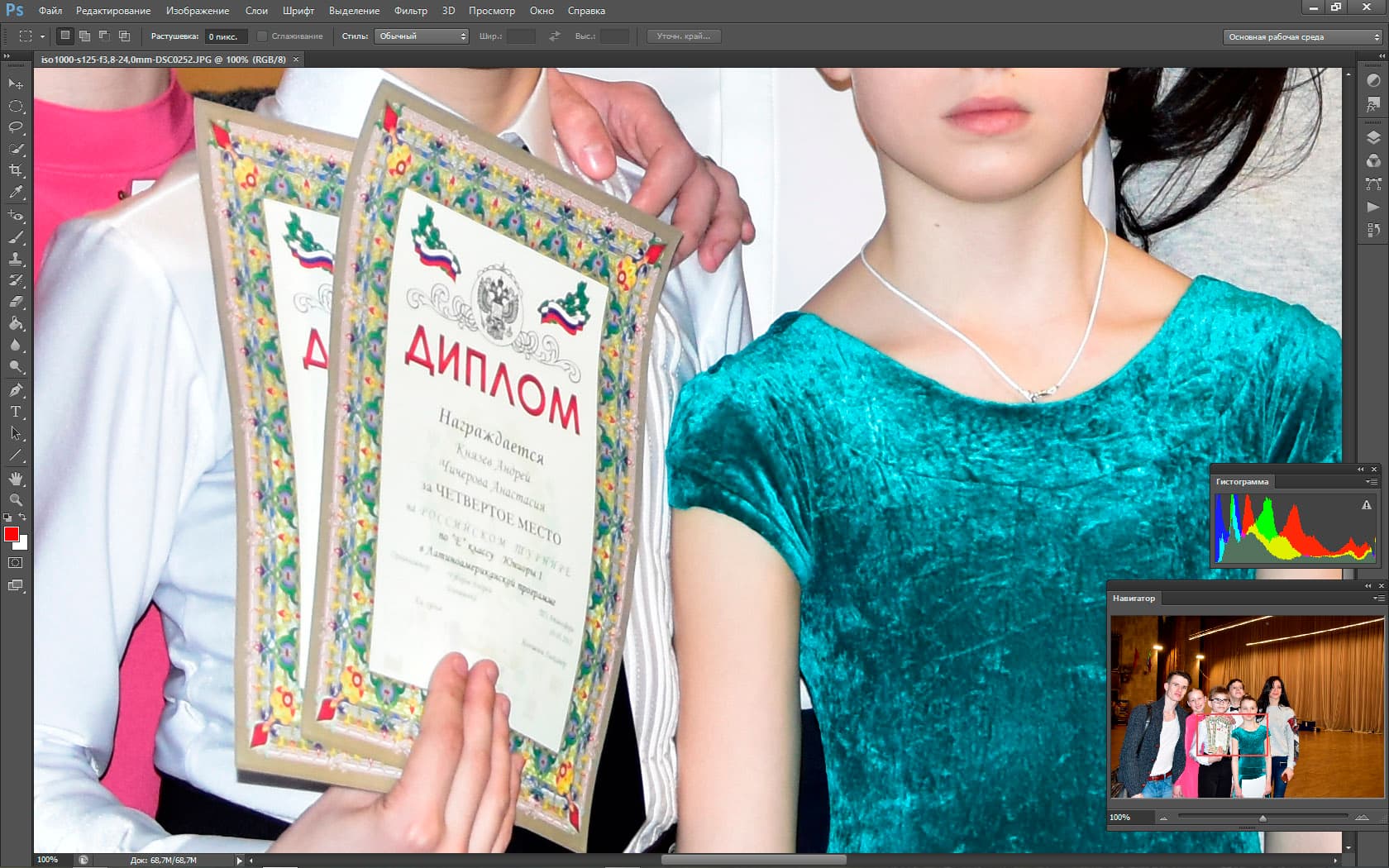The width and height of the screenshot is (1389, 868).
Task: Select the Crop tool
Action: (16, 170)
